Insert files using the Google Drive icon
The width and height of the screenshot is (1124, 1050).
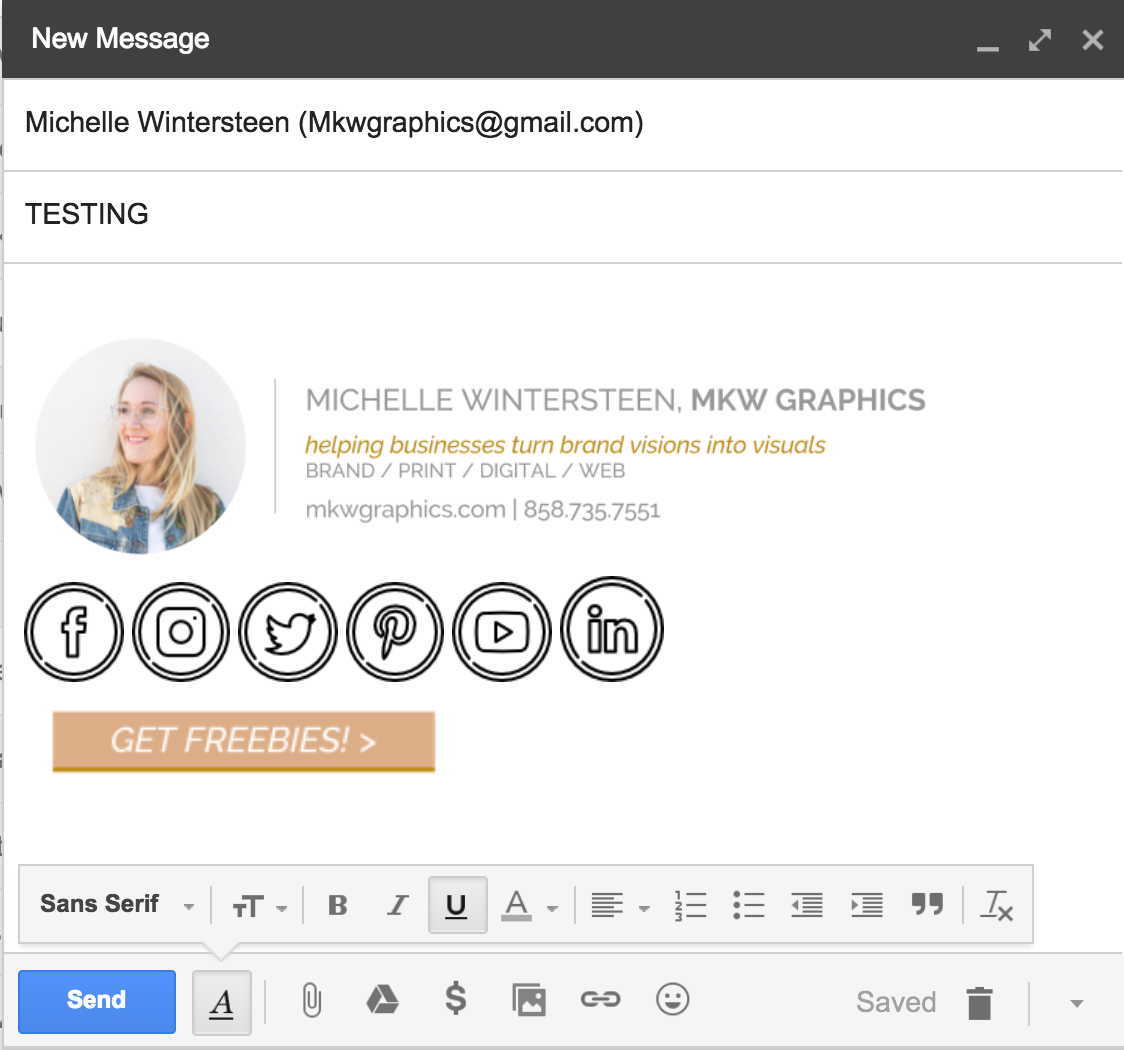[x=383, y=1000]
